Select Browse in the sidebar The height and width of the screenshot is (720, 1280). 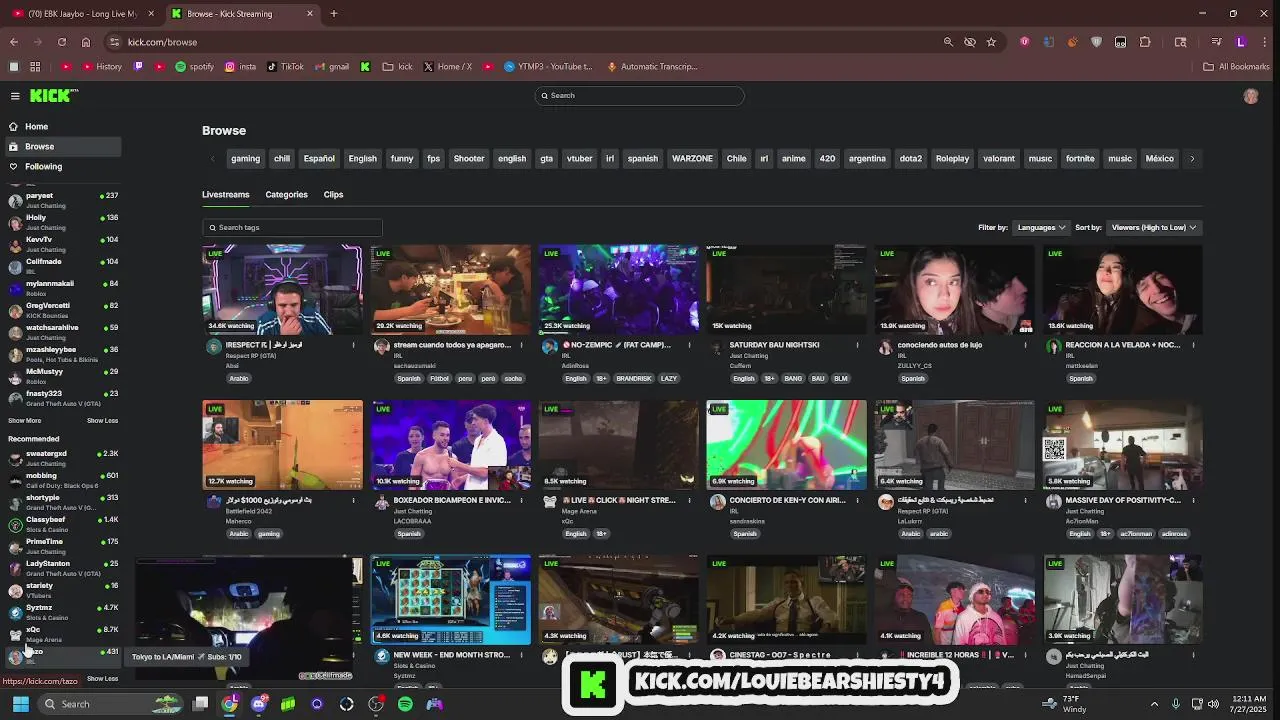coord(61,146)
